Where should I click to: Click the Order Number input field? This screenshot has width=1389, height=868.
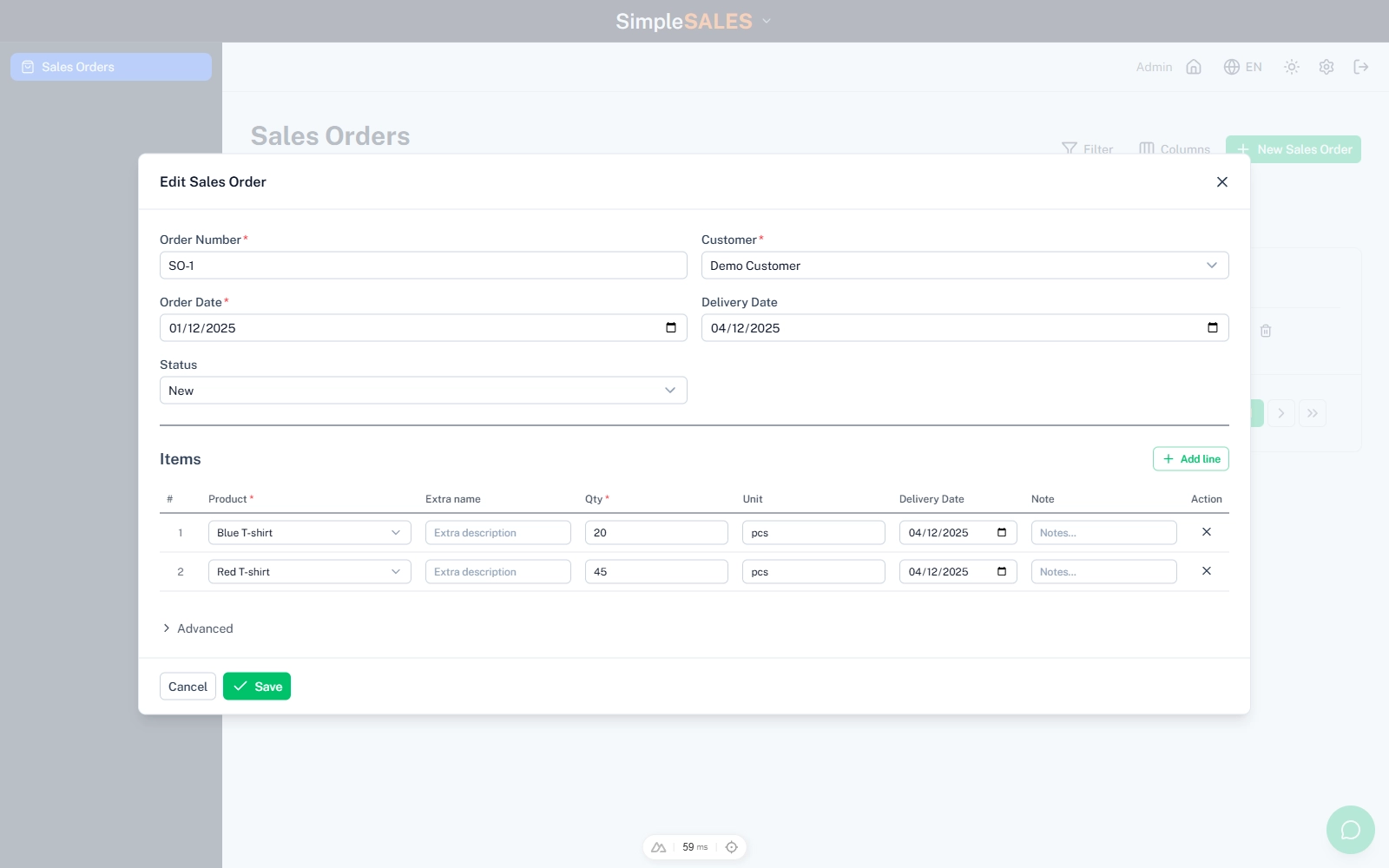423,266
